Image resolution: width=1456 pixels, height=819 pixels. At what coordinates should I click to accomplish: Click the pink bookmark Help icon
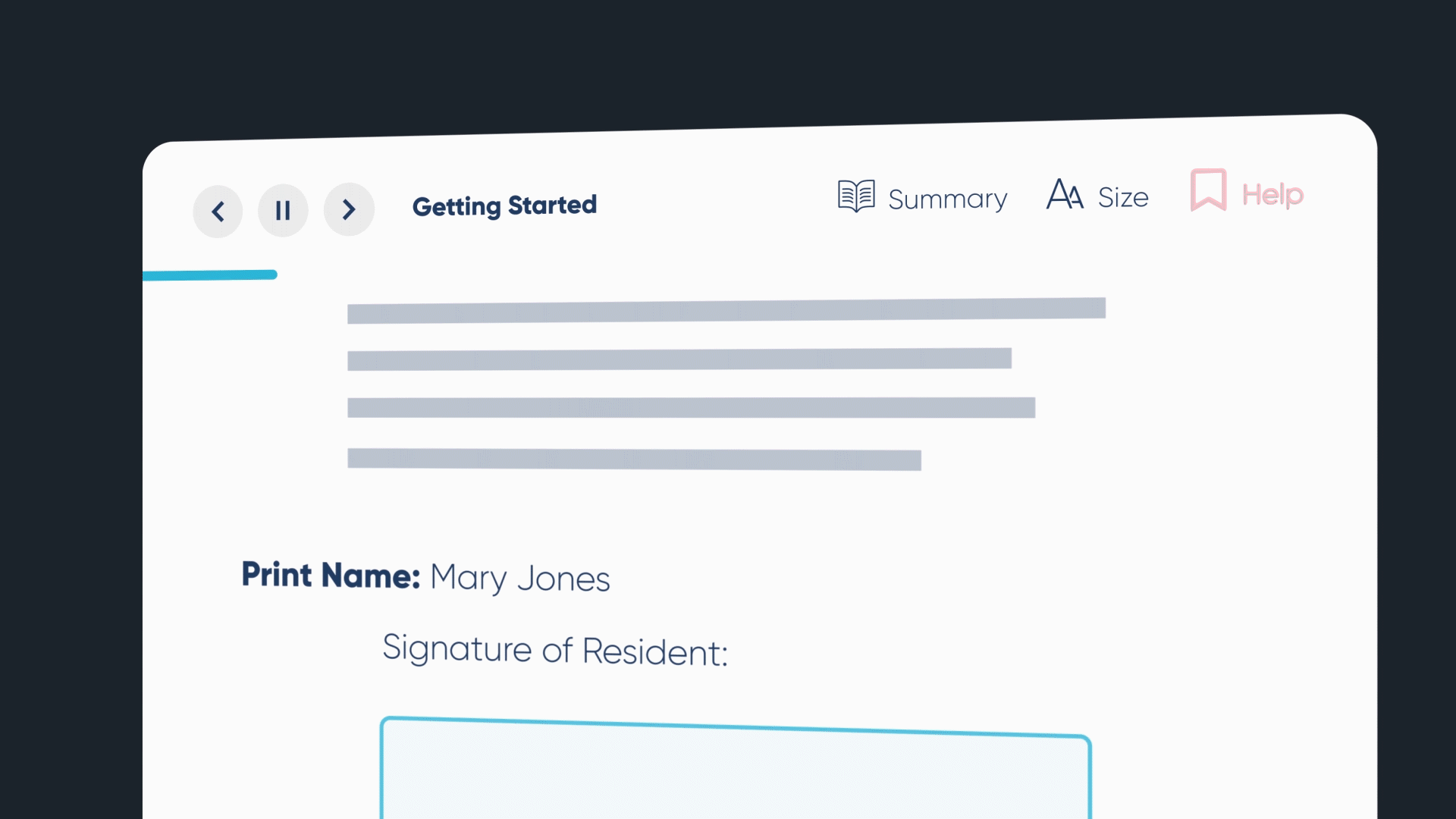tap(1208, 190)
